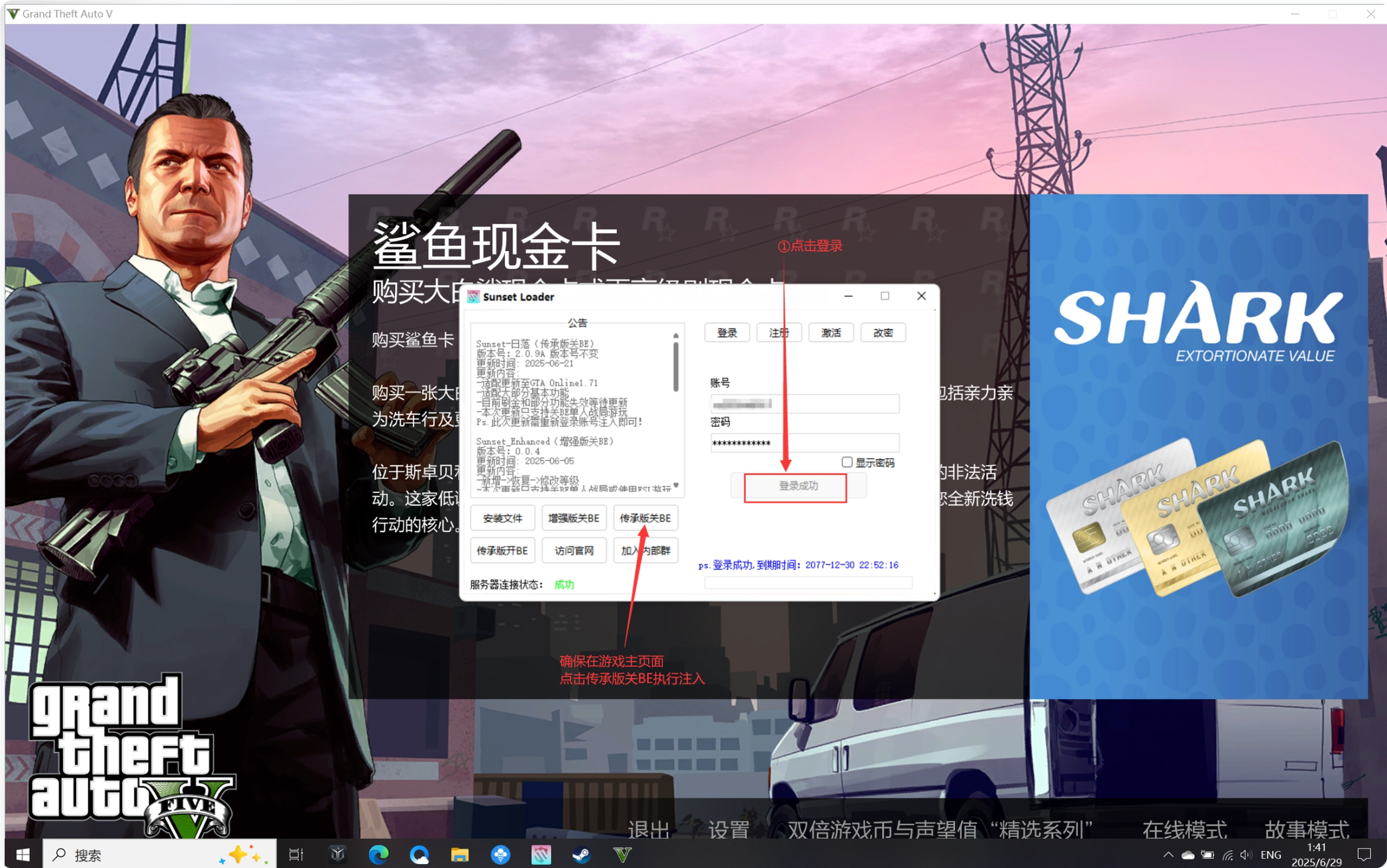Open File Explorer from the taskbar

(x=459, y=855)
